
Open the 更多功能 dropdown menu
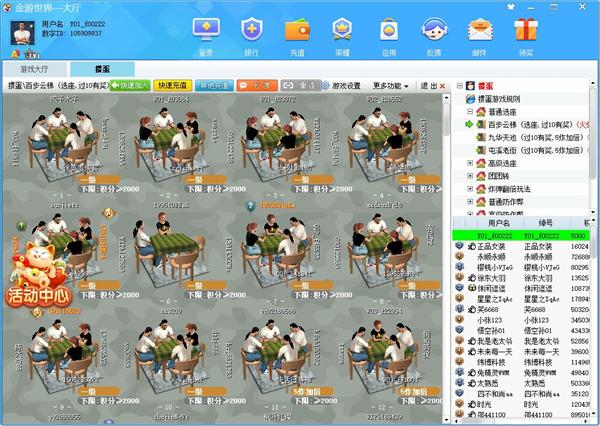[391, 86]
